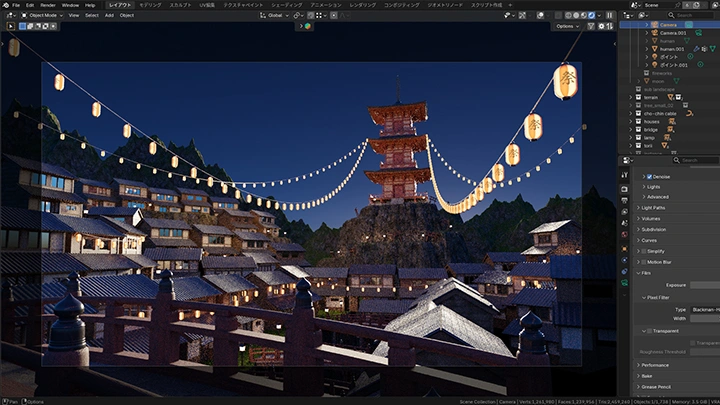Expand the Performance panel
The height and width of the screenshot is (405, 720).
click(655, 365)
